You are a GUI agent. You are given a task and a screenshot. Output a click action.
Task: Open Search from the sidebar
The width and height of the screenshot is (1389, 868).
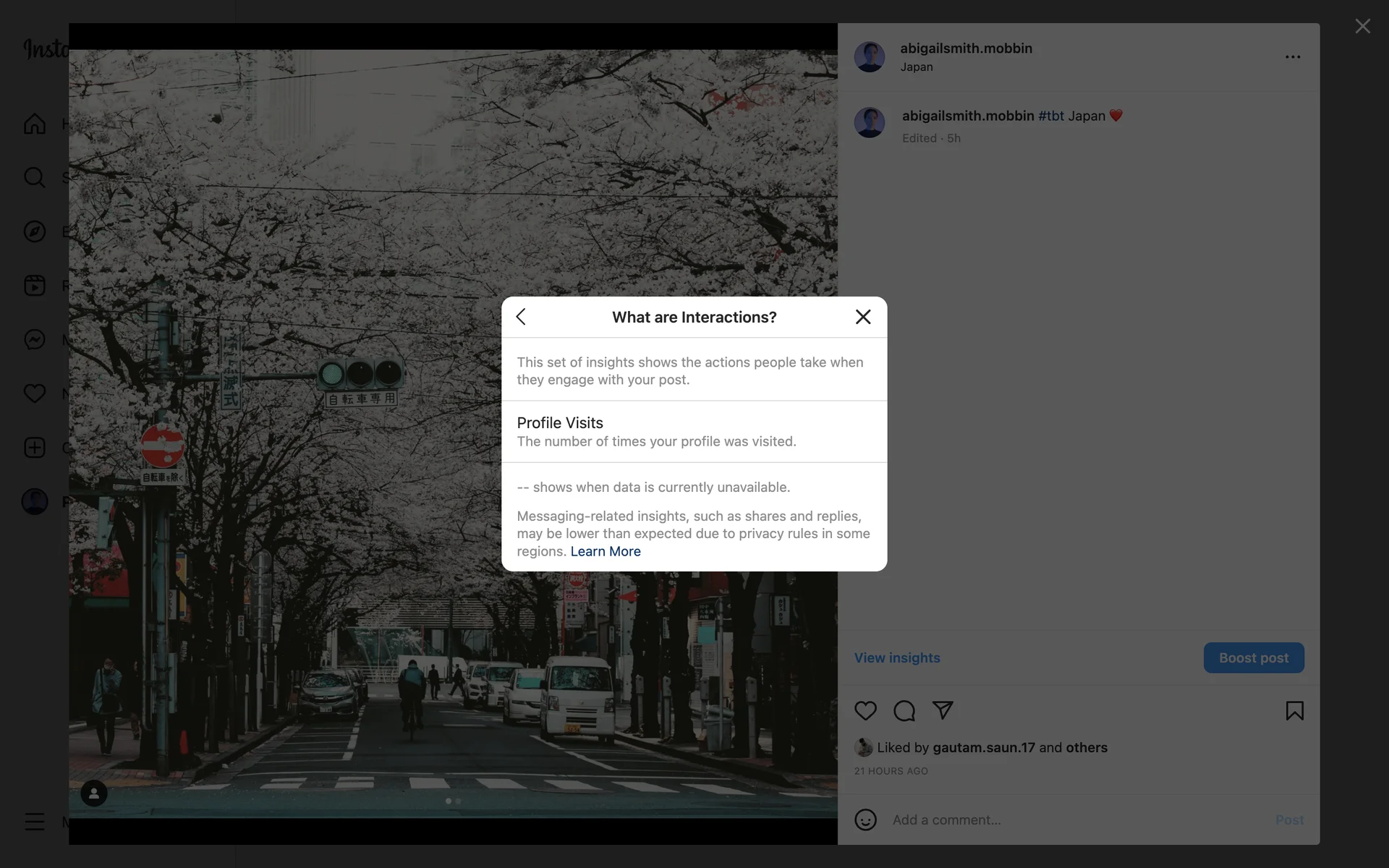(x=35, y=177)
